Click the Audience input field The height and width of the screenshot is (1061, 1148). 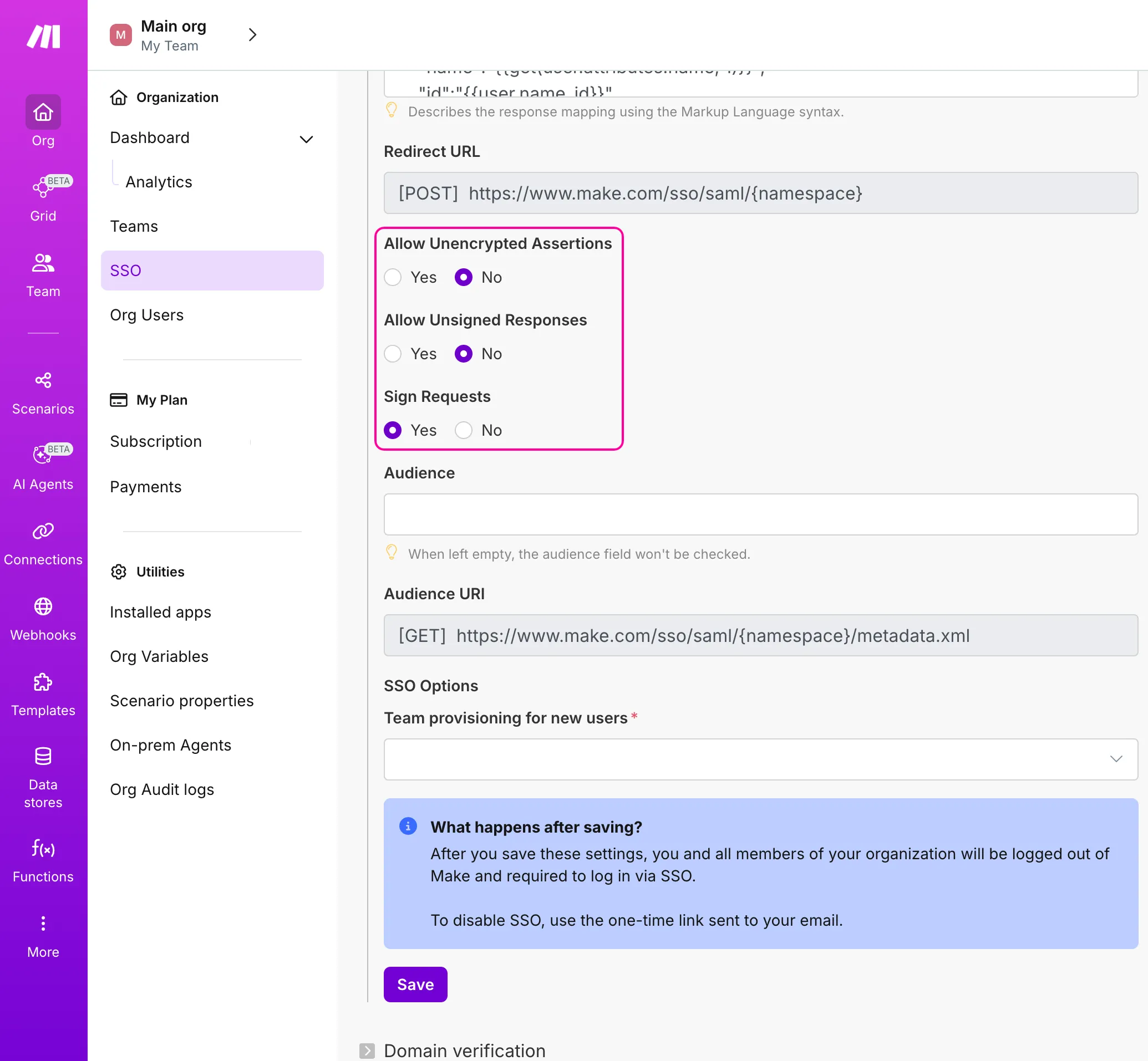760,514
